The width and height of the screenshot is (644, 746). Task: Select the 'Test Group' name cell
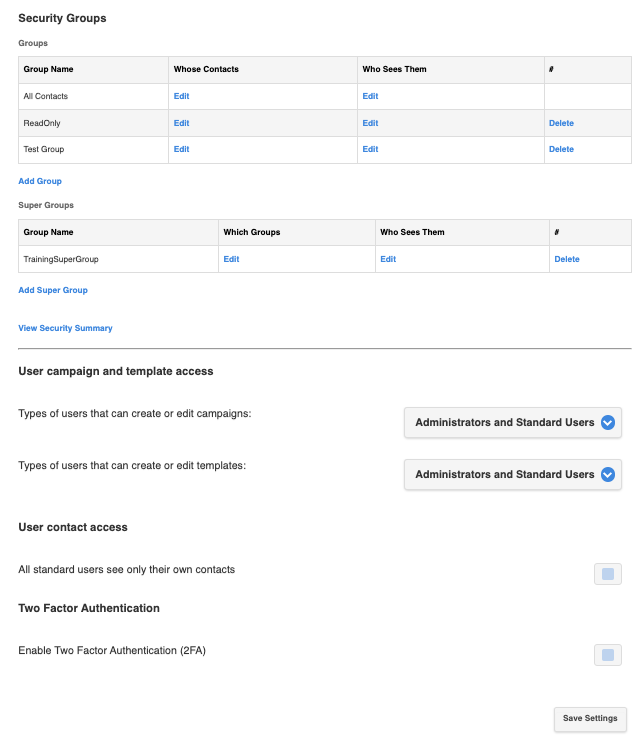click(x=93, y=150)
